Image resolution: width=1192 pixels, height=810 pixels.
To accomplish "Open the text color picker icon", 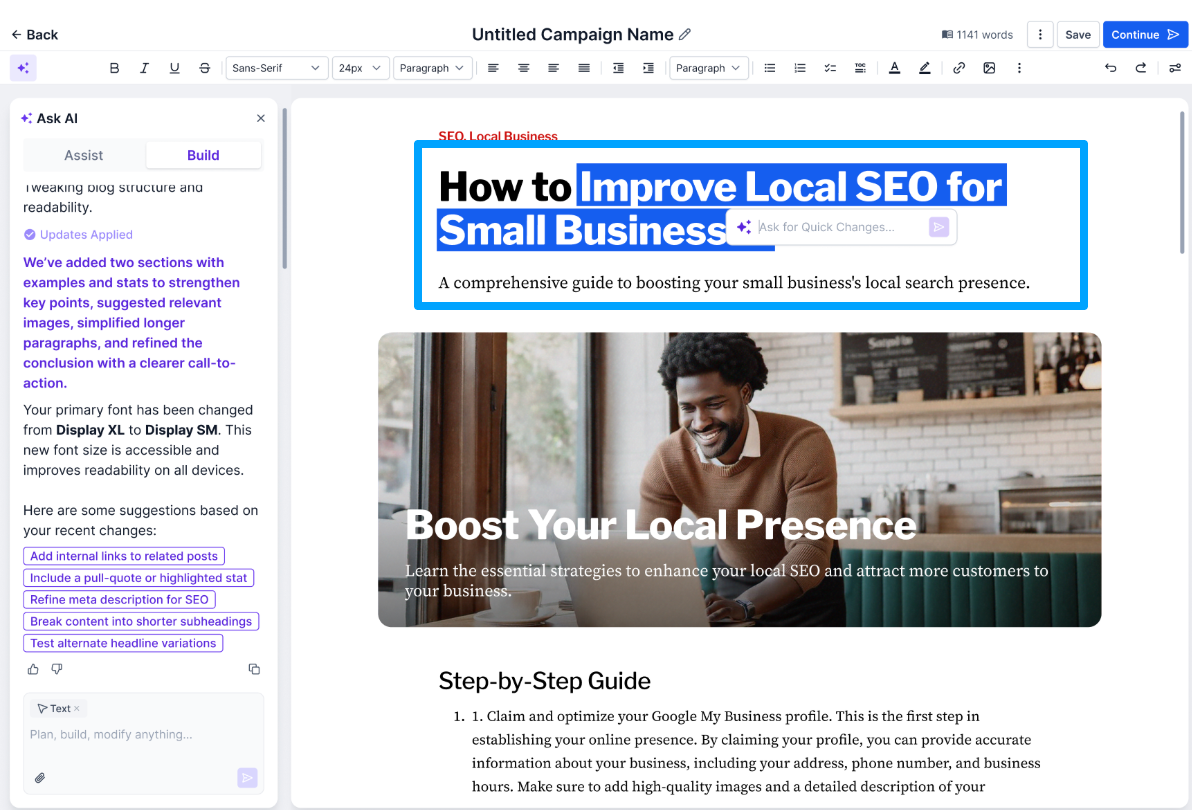I will [x=895, y=68].
